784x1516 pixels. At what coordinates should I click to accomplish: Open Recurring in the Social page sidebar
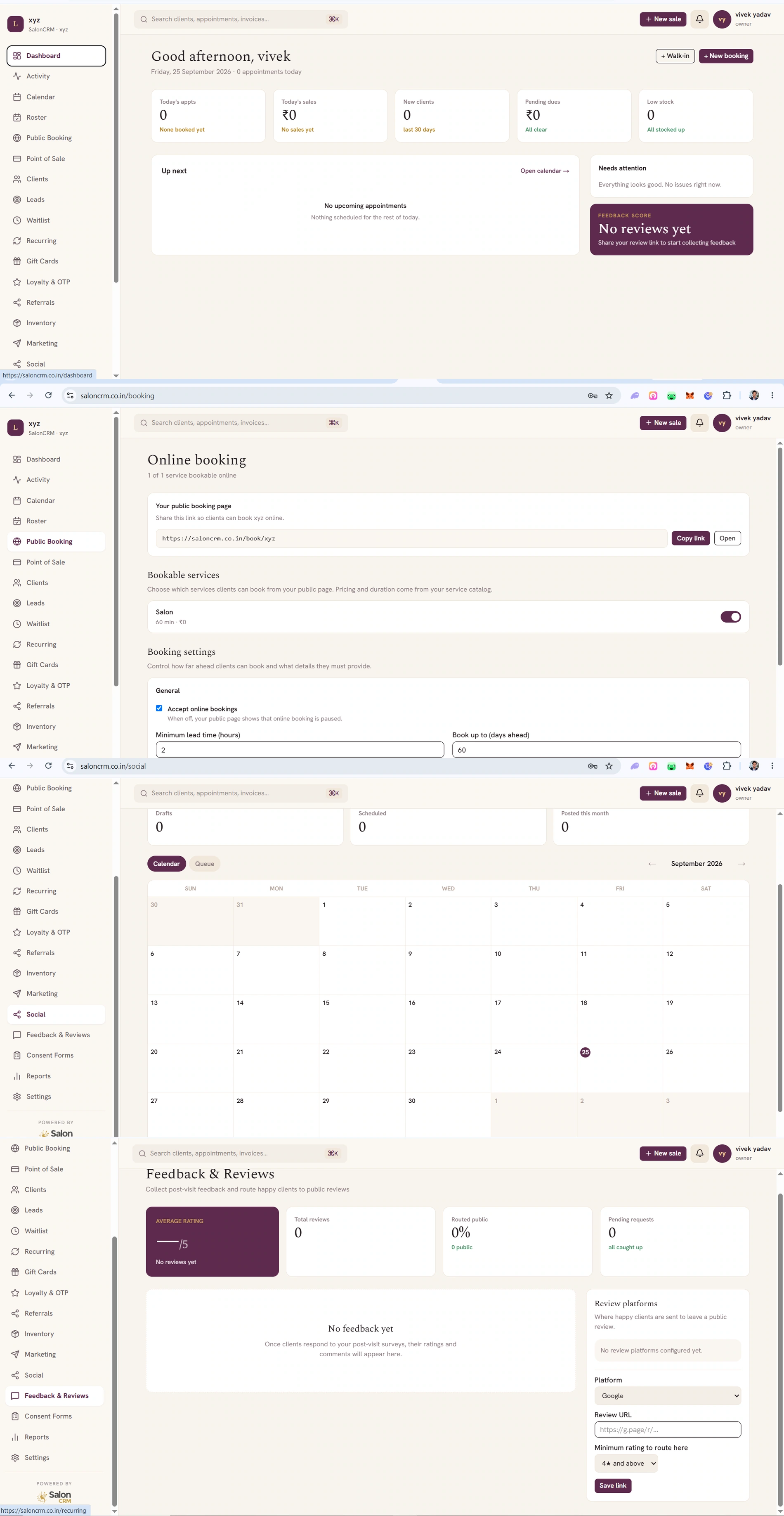tap(56, 891)
